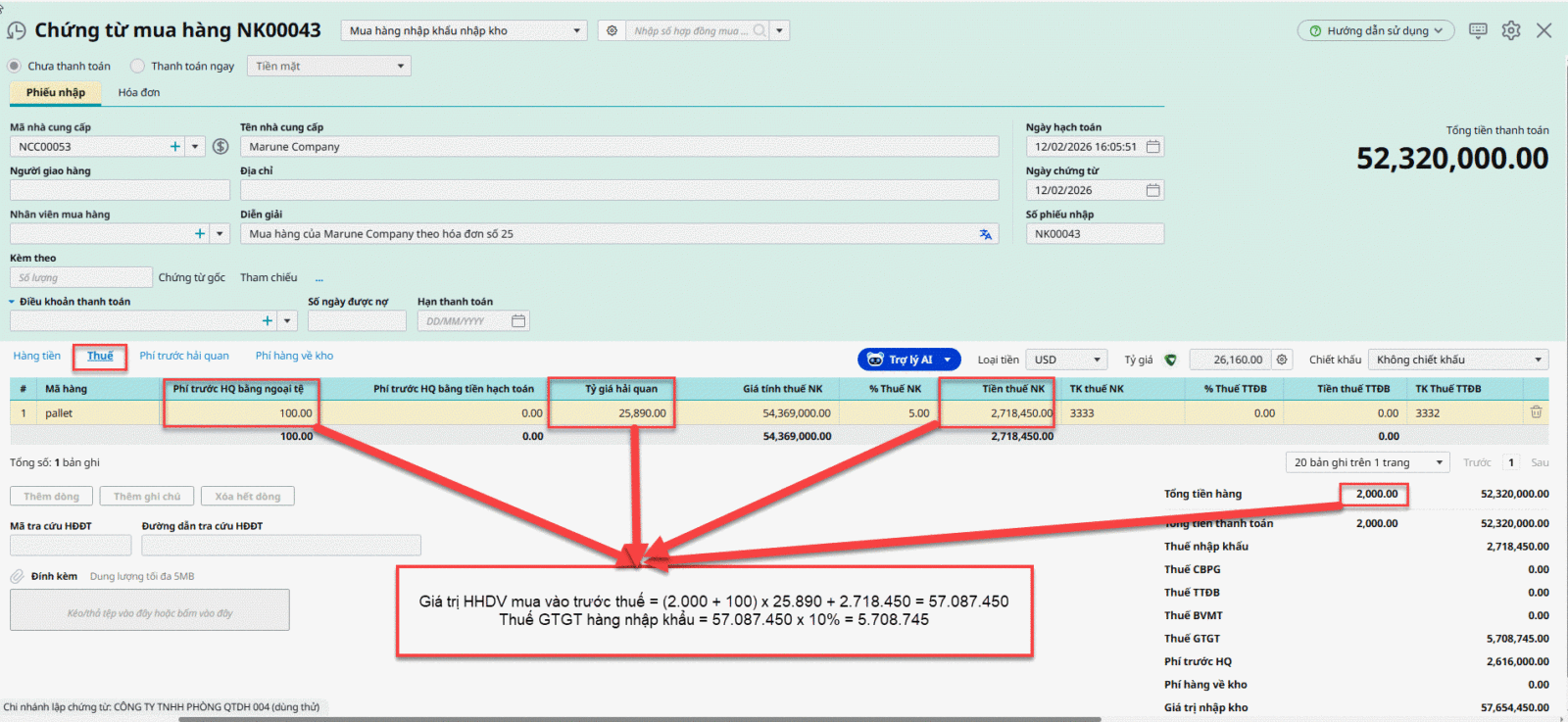This screenshot has width=1568, height=722.
Task: Add new supplier with plus icon
Action: coord(175,147)
